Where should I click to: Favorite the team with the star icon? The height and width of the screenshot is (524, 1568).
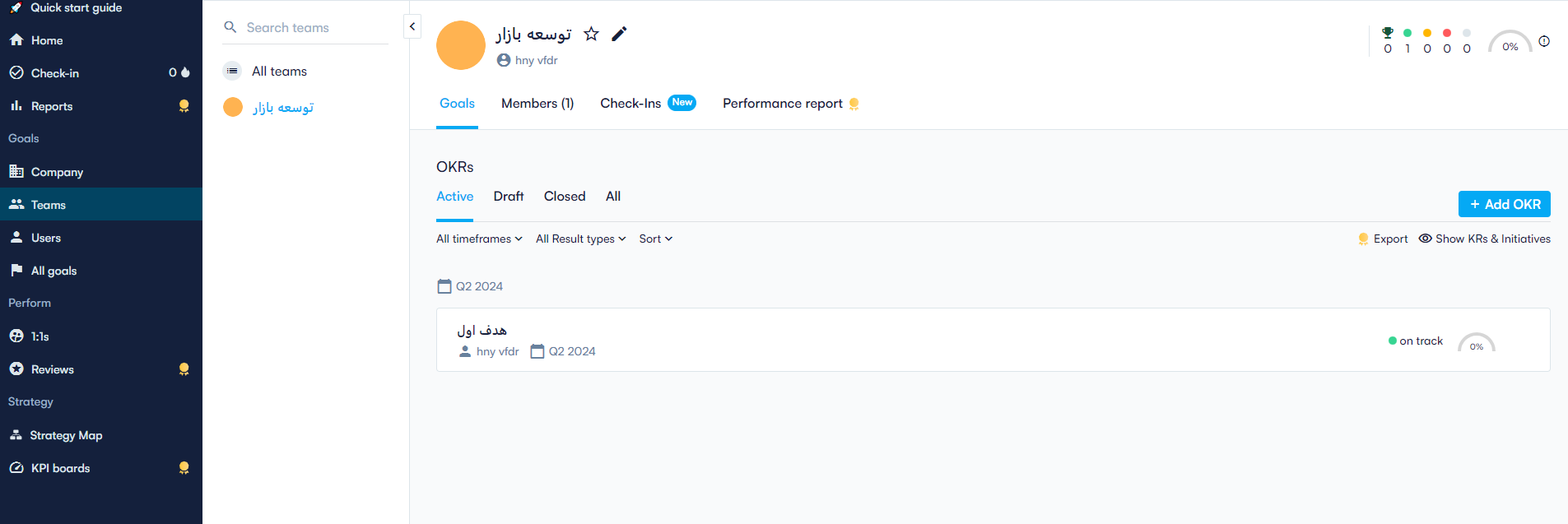[x=591, y=34]
